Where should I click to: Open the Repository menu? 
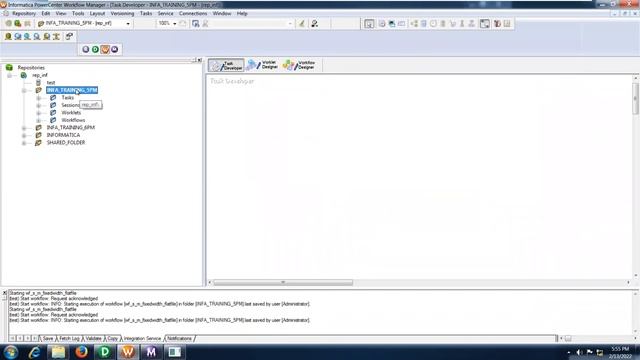tap(24, 13)
